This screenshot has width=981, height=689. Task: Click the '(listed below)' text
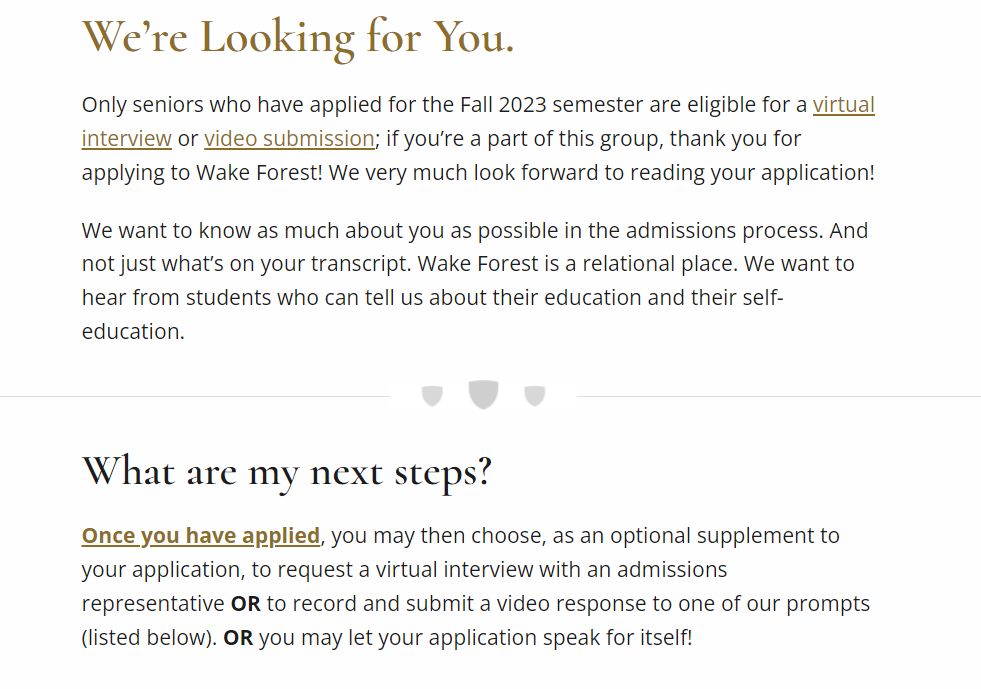(x=148, y=638)
